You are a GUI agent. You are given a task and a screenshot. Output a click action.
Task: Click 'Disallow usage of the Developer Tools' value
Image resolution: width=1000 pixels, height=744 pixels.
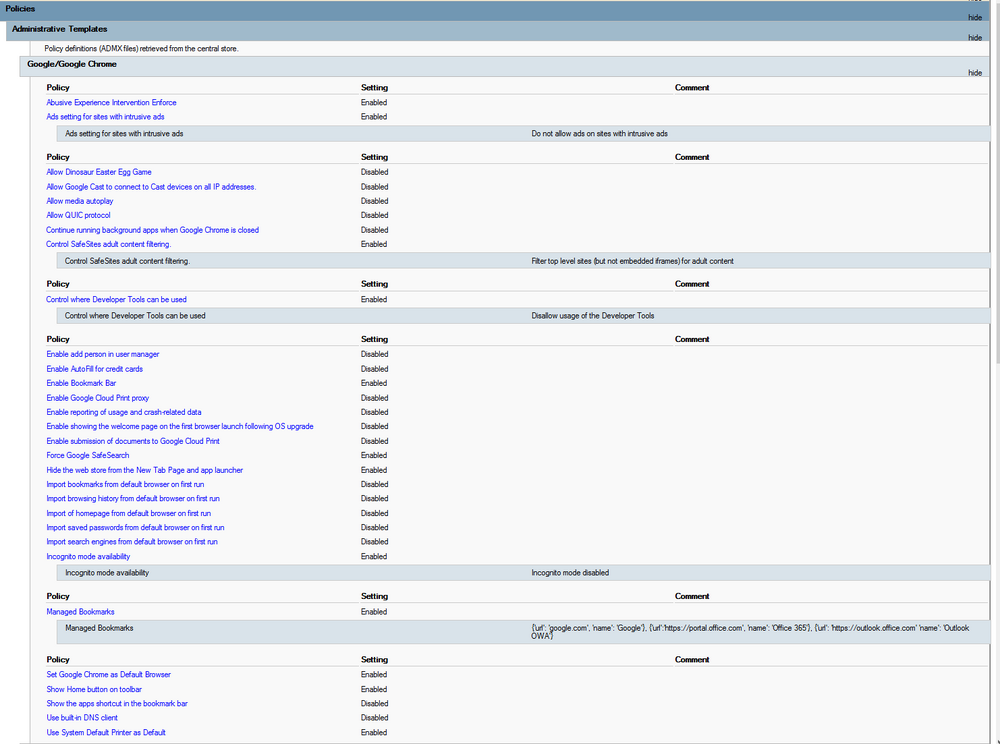(592, 316)
